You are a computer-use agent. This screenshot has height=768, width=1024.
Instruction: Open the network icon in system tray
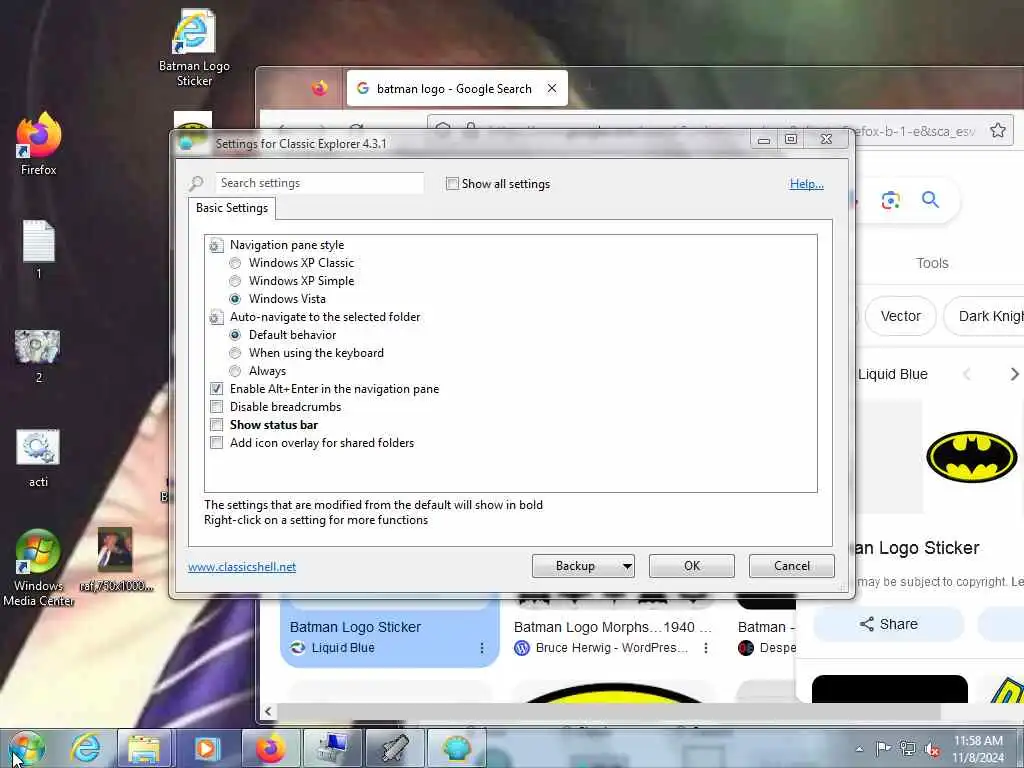click(x=908, y=749)
